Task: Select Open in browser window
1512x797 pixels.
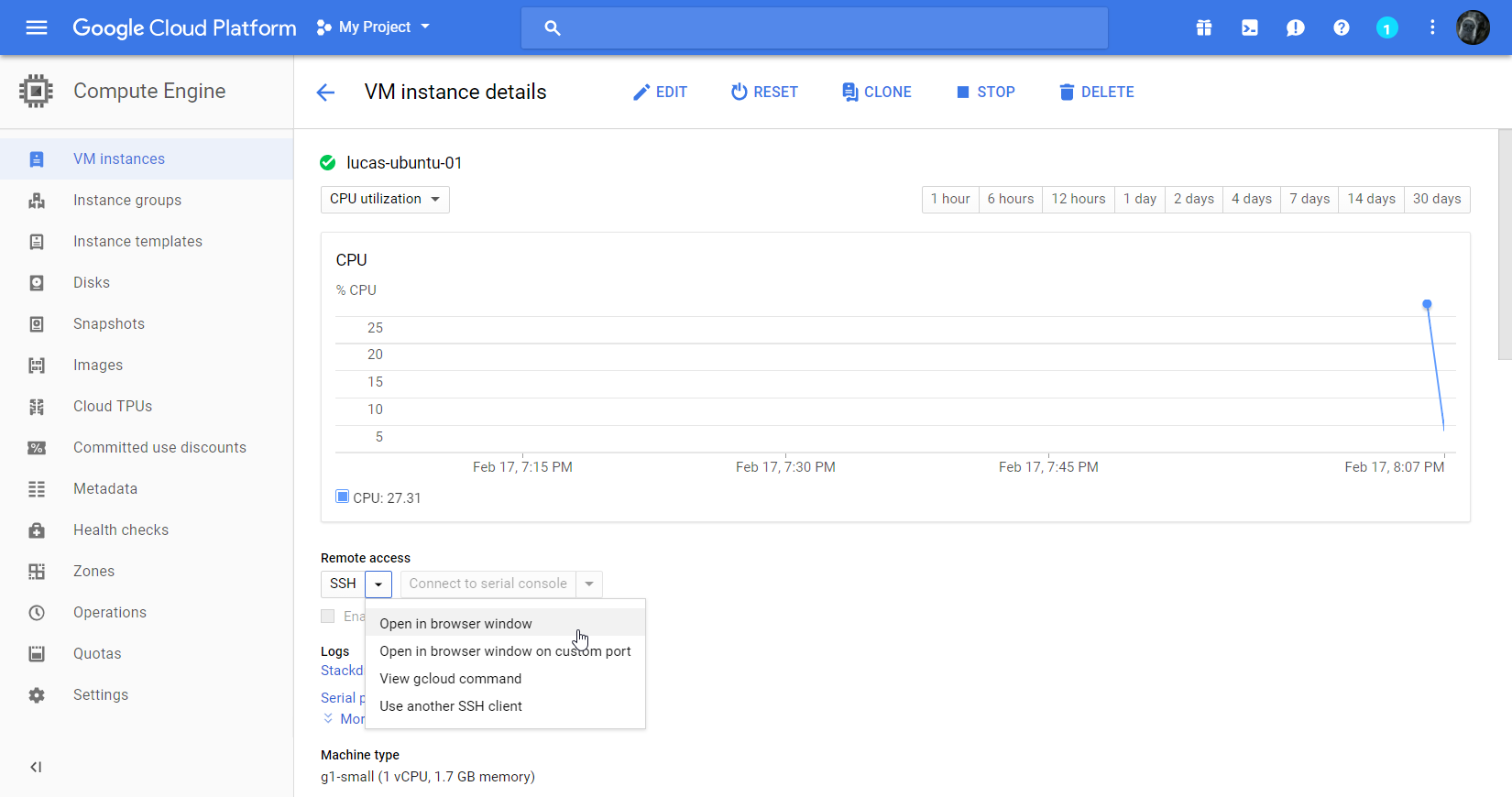Action: (506, 624)
